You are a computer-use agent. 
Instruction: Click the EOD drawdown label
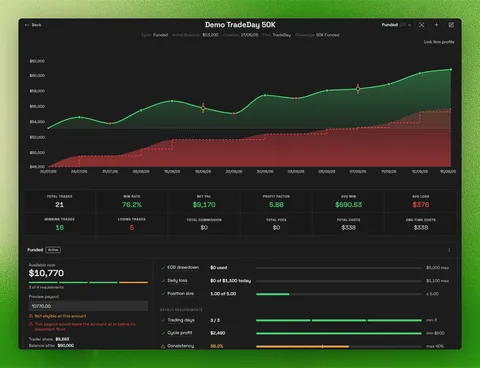pos(183,267)
